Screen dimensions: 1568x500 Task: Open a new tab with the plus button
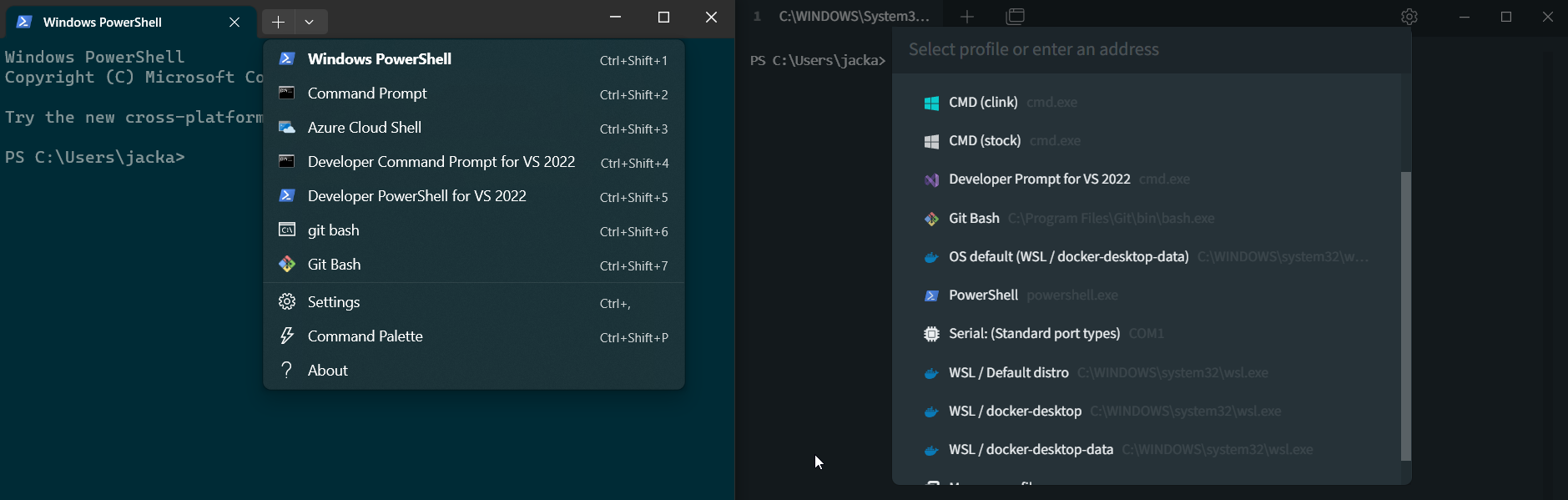click(x=278, y=22)
